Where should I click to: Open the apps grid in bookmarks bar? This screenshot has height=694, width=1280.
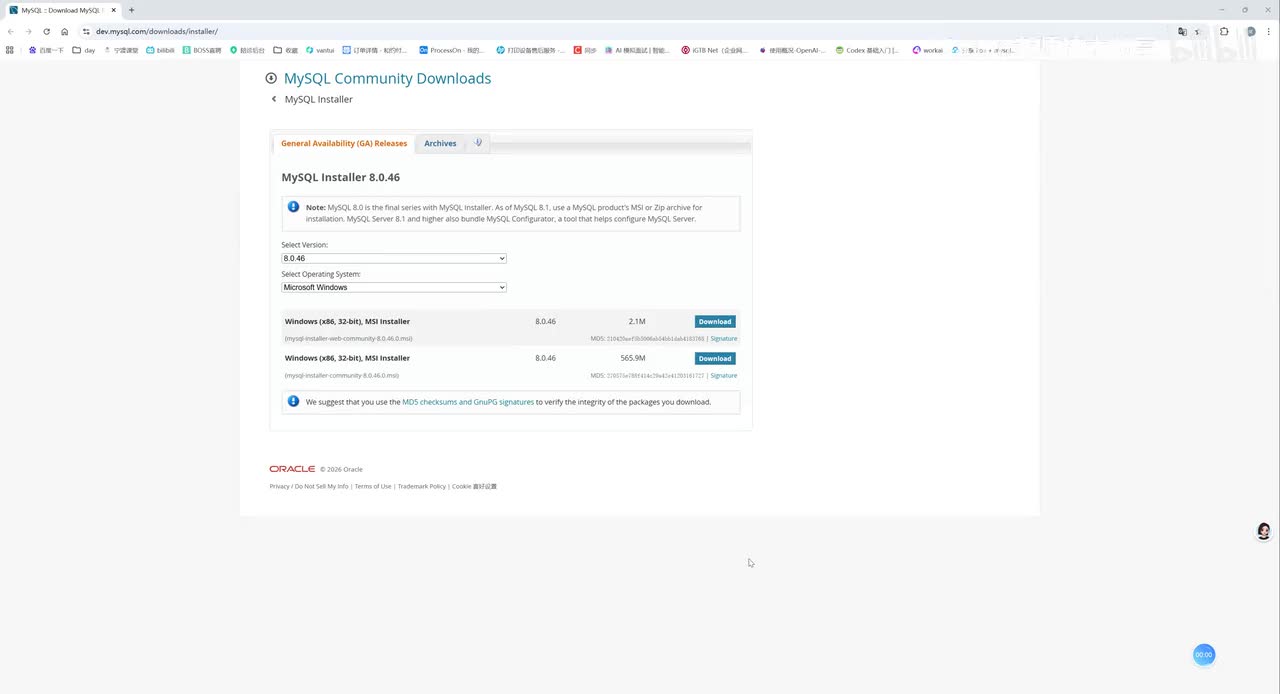10,50
